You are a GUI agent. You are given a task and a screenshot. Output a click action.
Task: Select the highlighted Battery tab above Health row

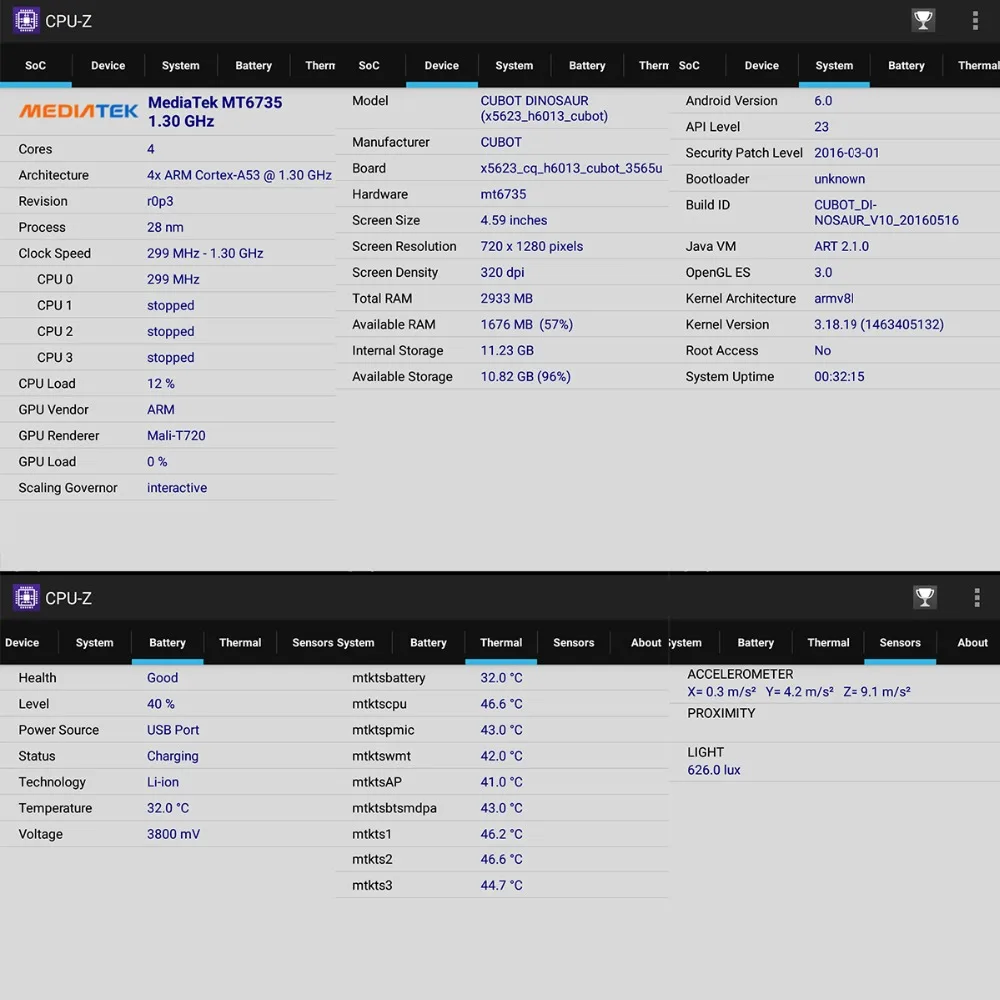point(167,643)
